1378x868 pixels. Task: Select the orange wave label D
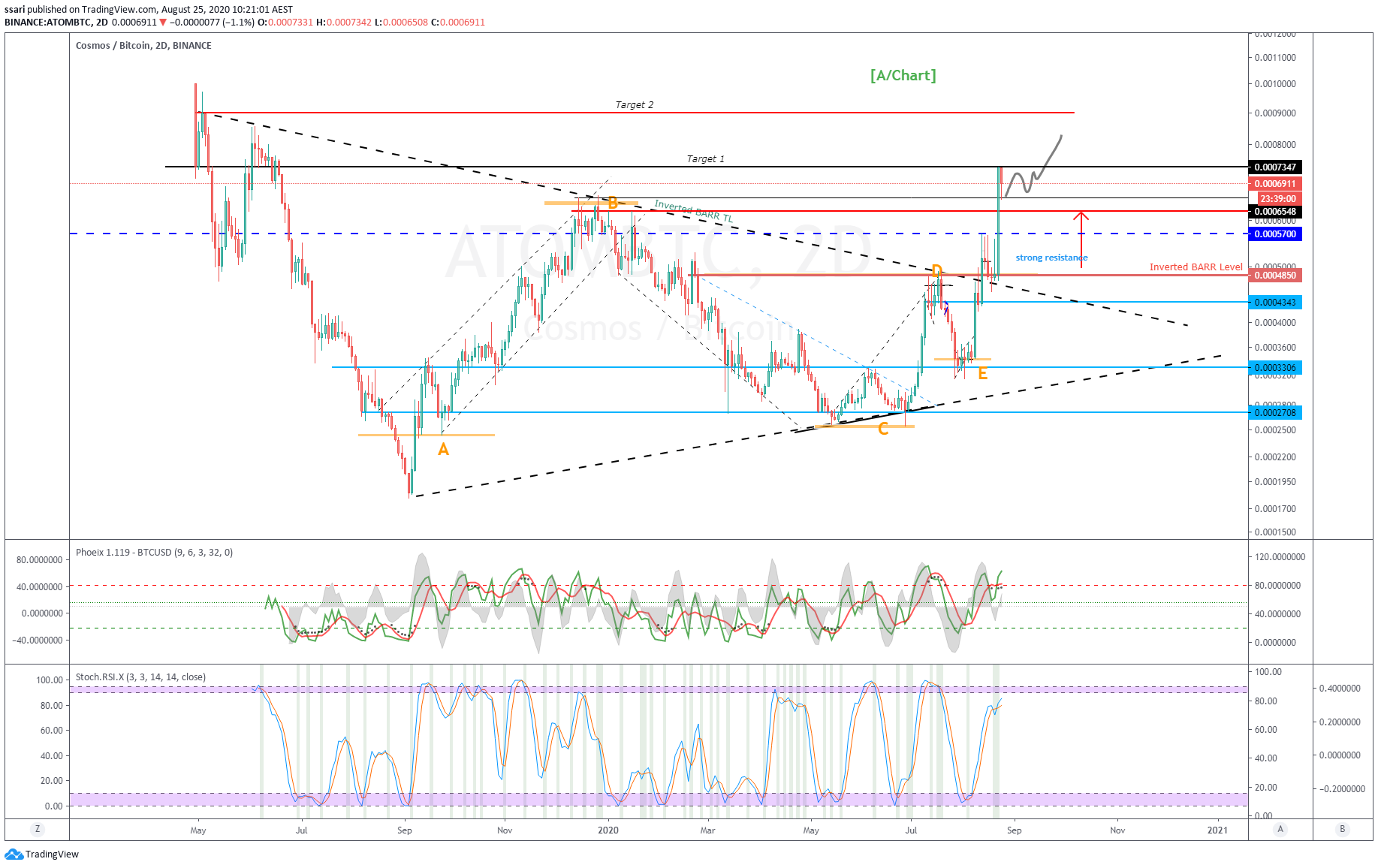[936, 271]
